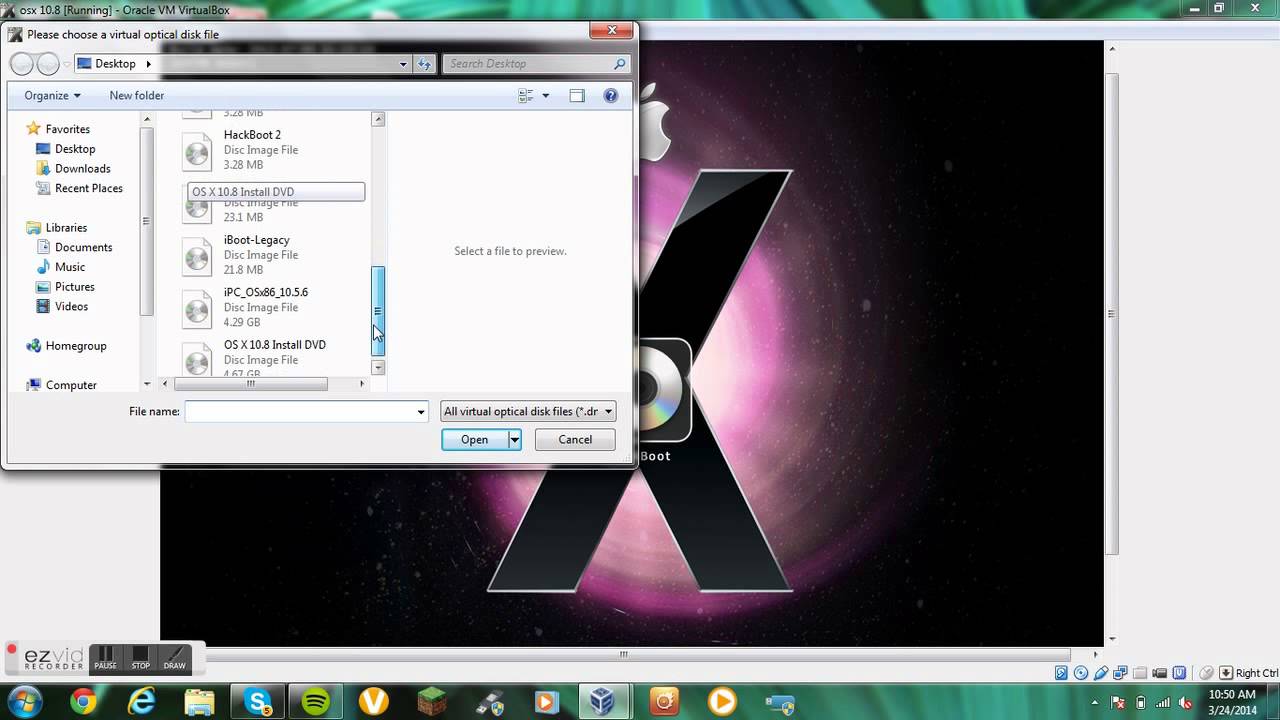Screen dimensions: 1280x720
Task: Click file list scroll up arrow
Action: (378, 120)
